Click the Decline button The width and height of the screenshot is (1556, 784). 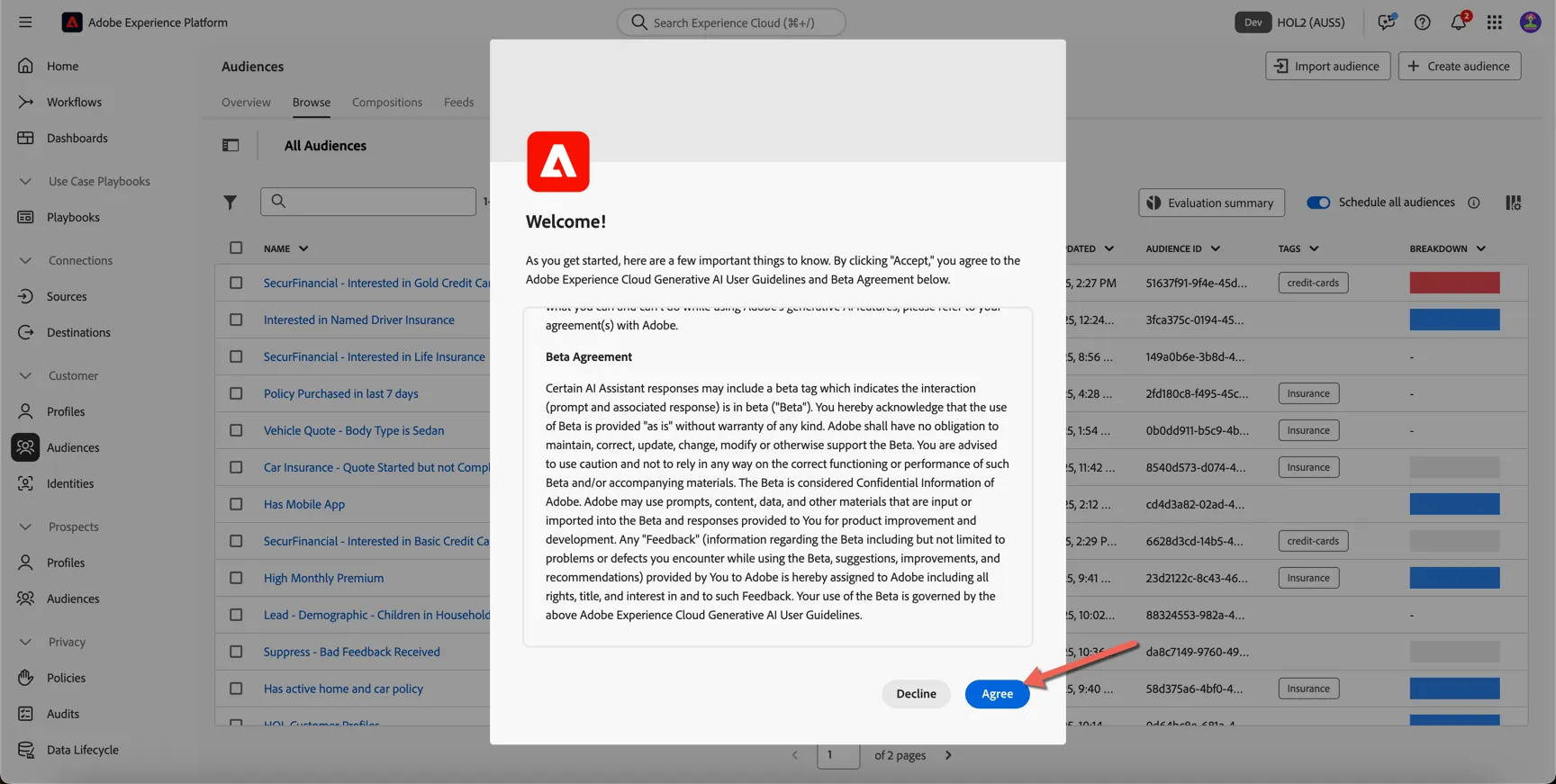pyautogui.click(x=916, y=694)
